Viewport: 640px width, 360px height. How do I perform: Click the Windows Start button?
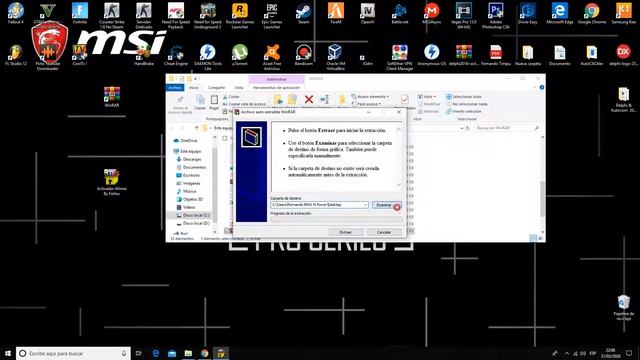8,353
